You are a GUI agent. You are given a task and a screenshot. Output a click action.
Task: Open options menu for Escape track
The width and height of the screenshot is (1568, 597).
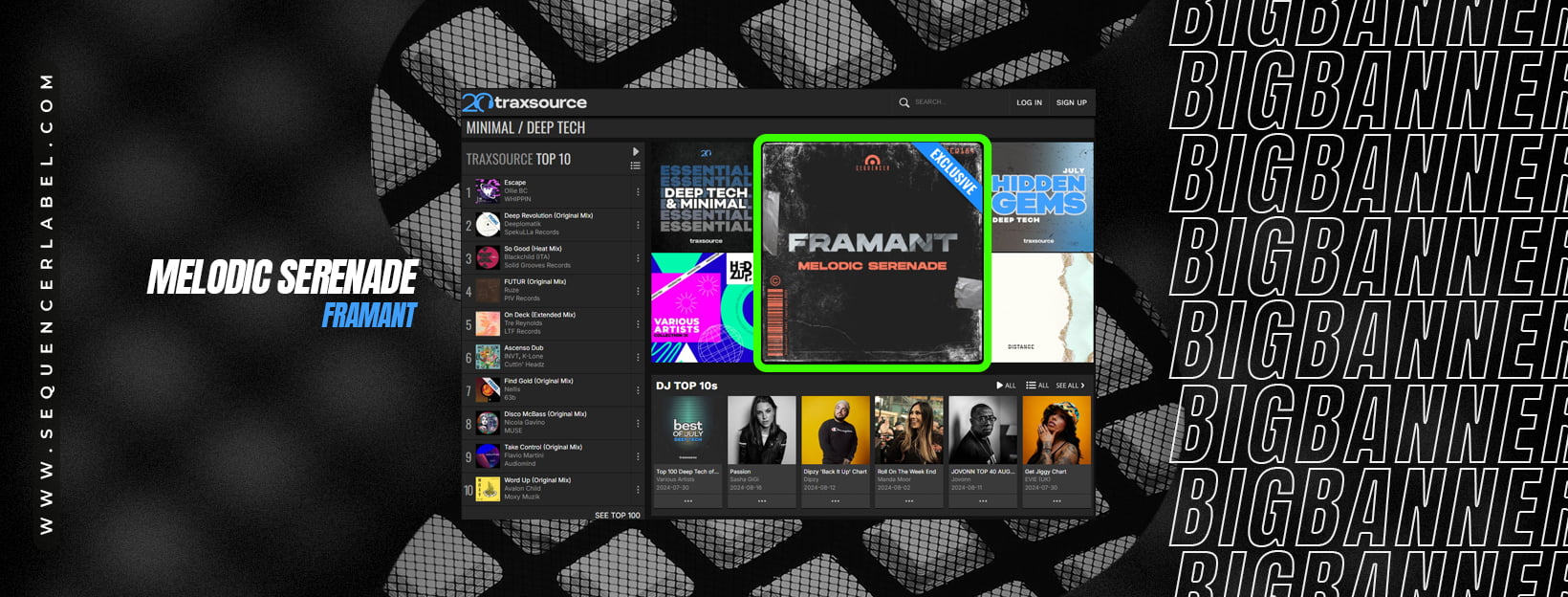[x=638, y=192]
